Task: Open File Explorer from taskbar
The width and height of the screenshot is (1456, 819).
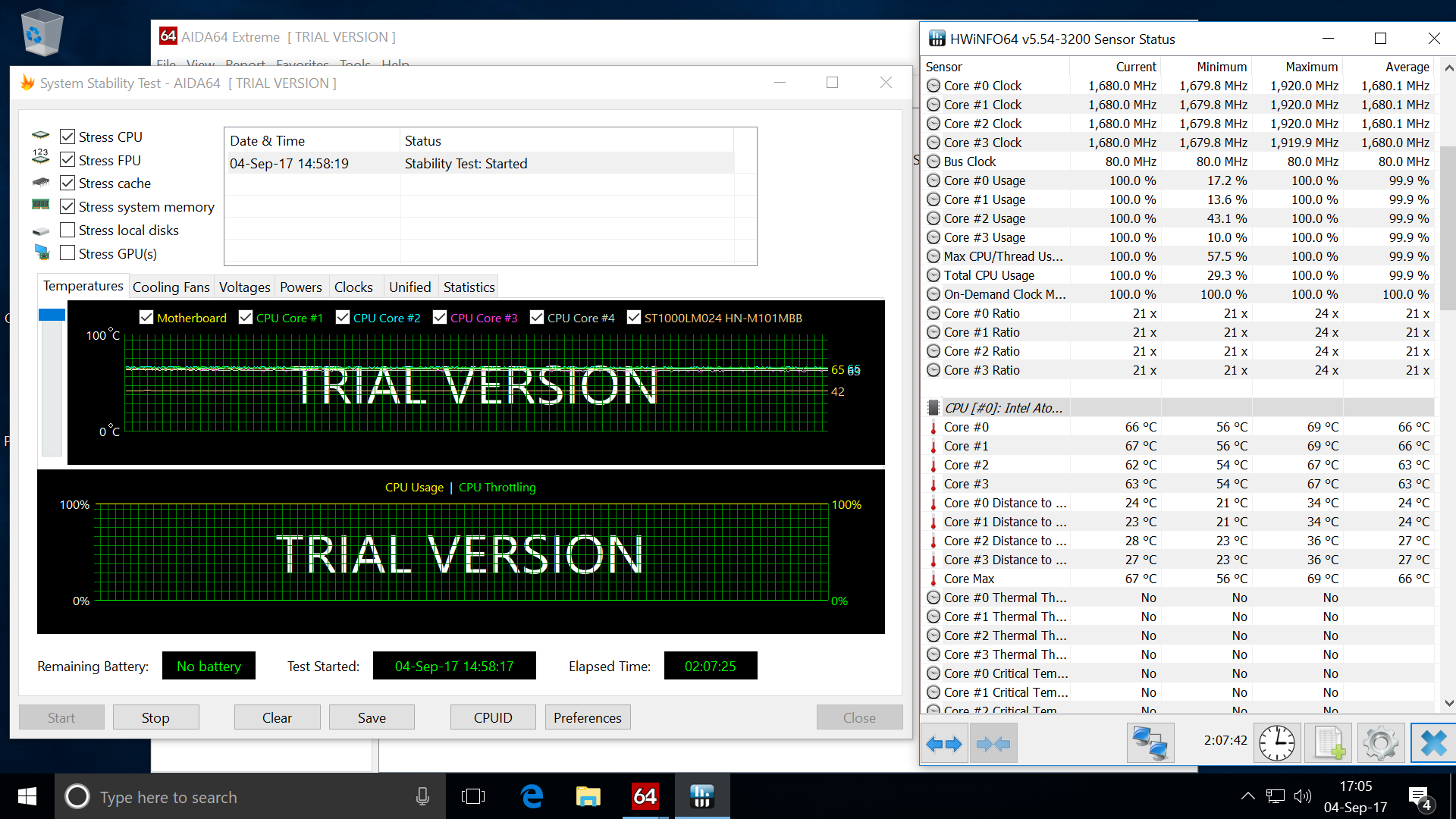Action: (588, 796)
